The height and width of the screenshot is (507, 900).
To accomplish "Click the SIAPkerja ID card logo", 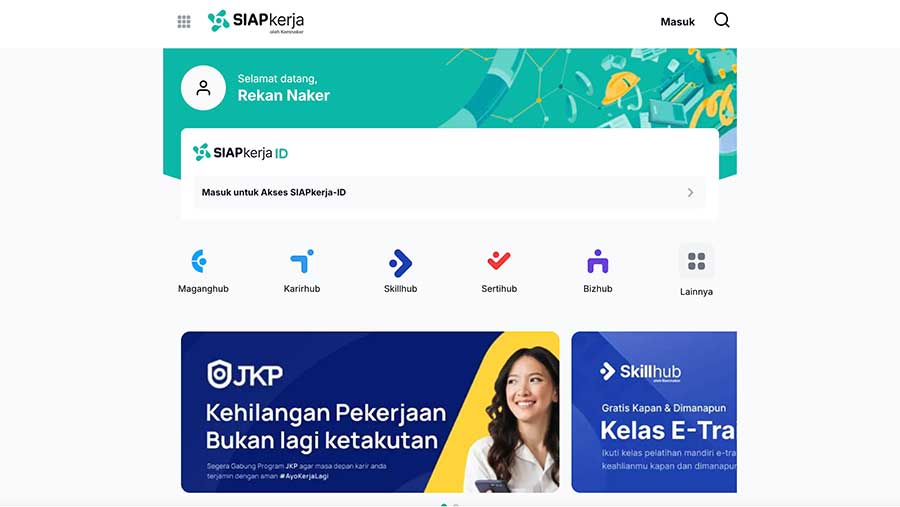I will pyautogui.click(x=240, y=152).
